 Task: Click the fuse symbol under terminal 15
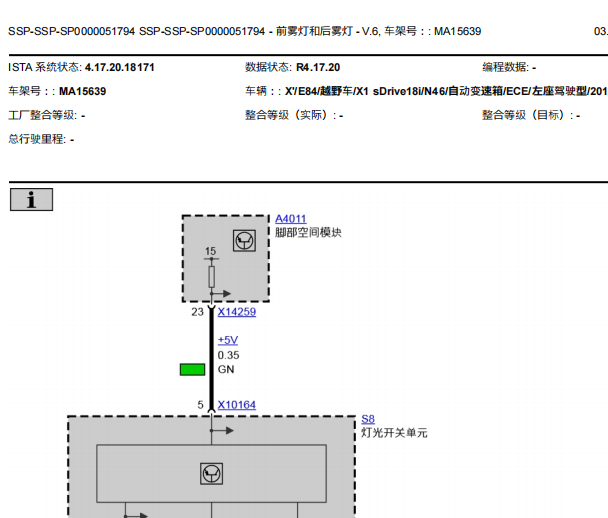[x=211, y=276]
